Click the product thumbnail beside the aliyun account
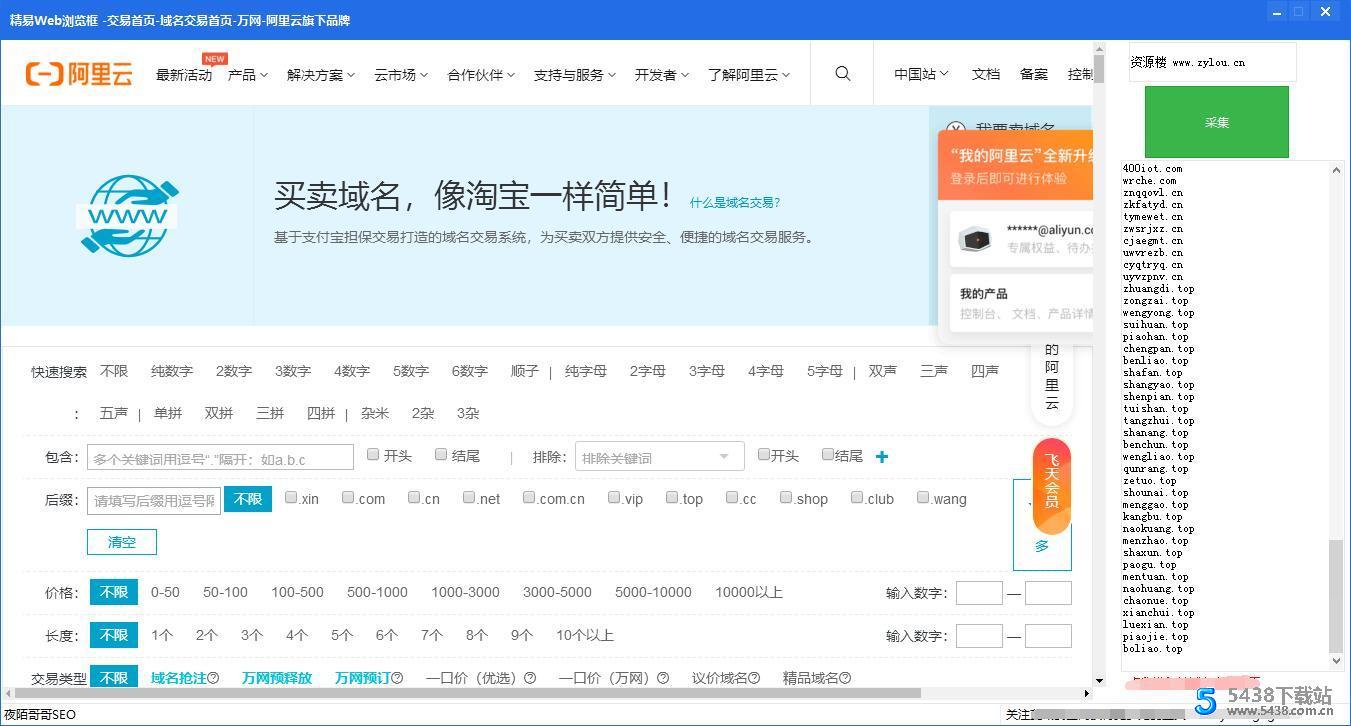1351x726 pixels. click(x=975, y=239)
